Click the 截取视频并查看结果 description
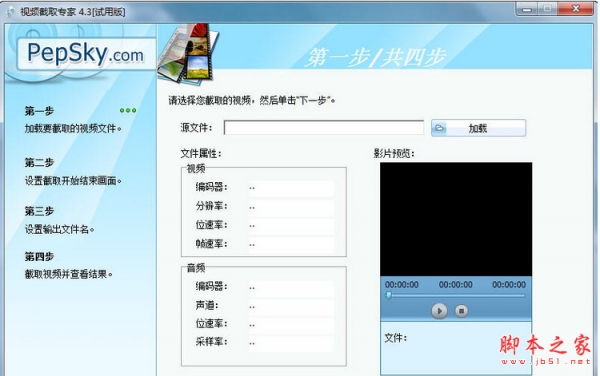The width and height of the screenshot is (600, 376). (x=68, y=274)
